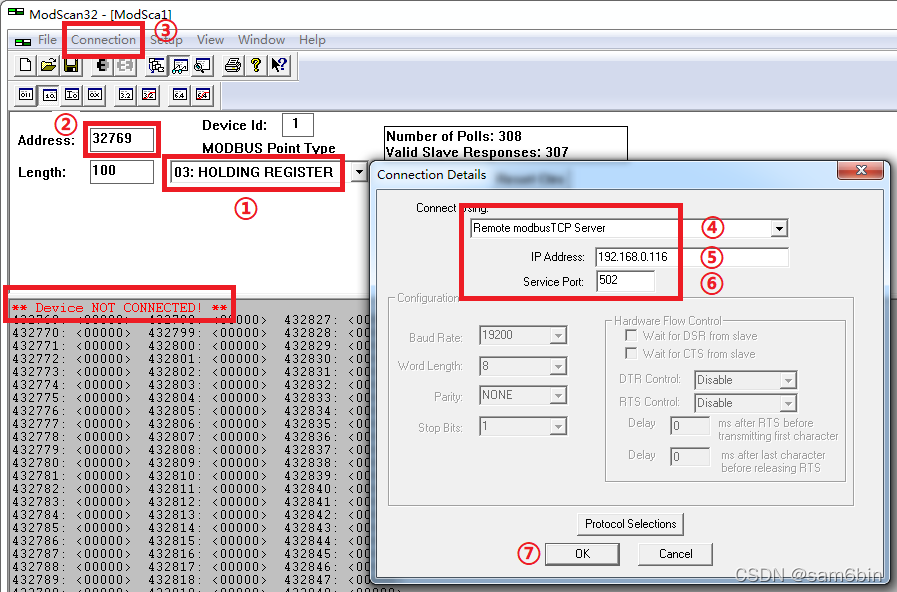This screenshot has height=592, width=897.
Task: Open the File menu
Action: (47, 40)
